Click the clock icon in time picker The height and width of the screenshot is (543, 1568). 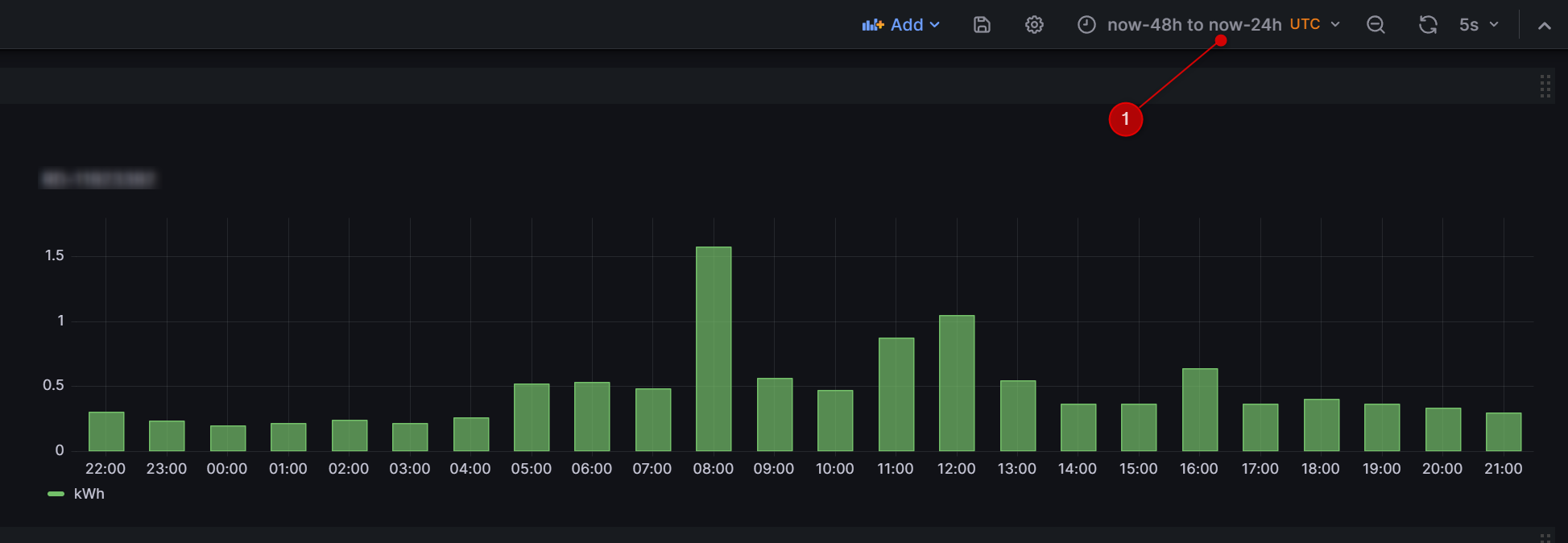1086,25
